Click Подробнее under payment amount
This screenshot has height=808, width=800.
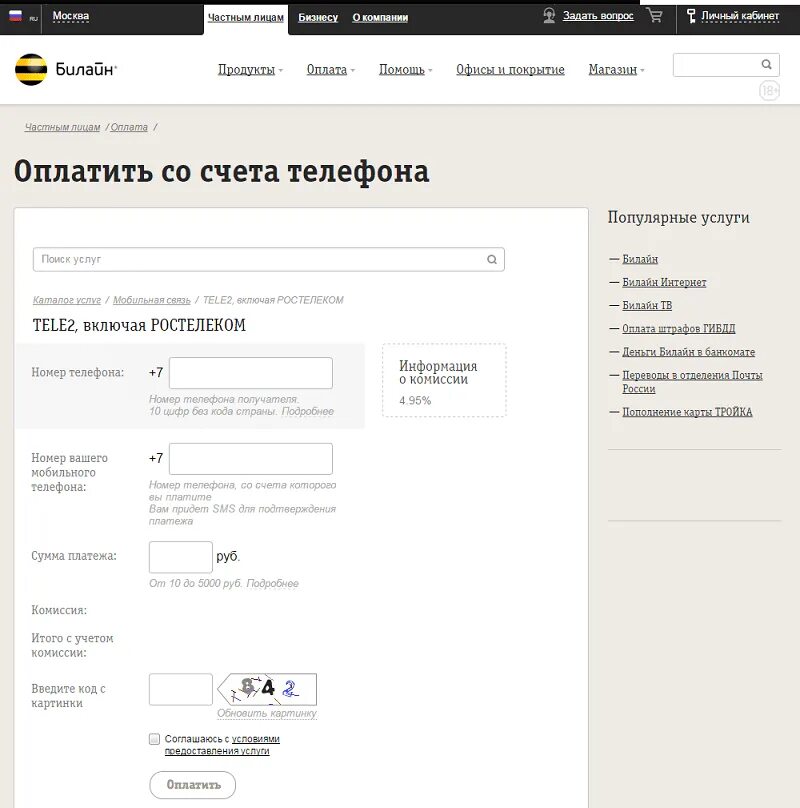click(x=273, y=583)
